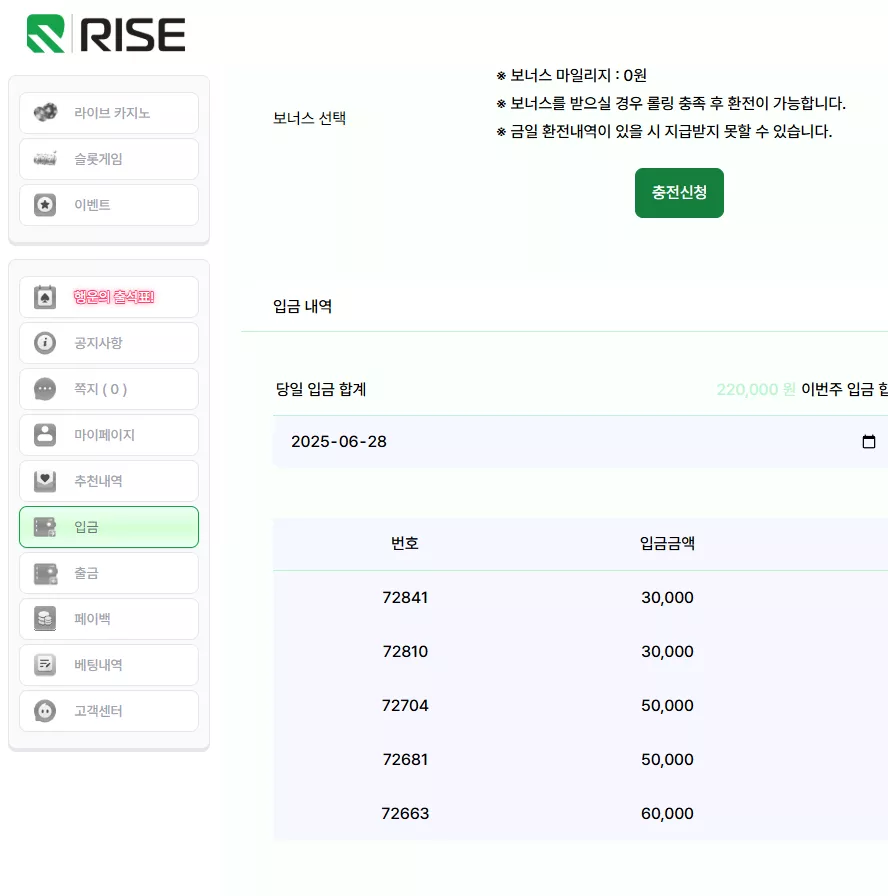Viewport: 888px width, 896px height.
Task: Click the 번호 column header
Action: click(405, 543)
